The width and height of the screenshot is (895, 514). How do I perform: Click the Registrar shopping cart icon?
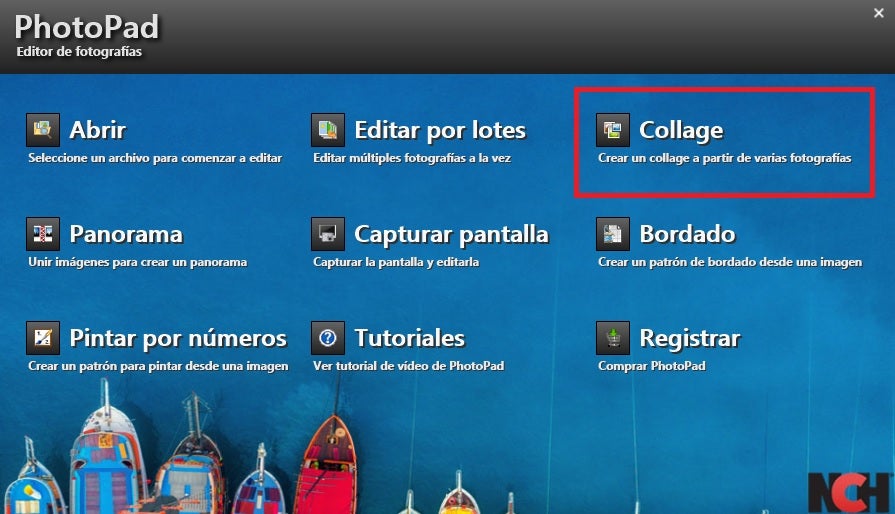pyautogui.click(x=612, y=338)
